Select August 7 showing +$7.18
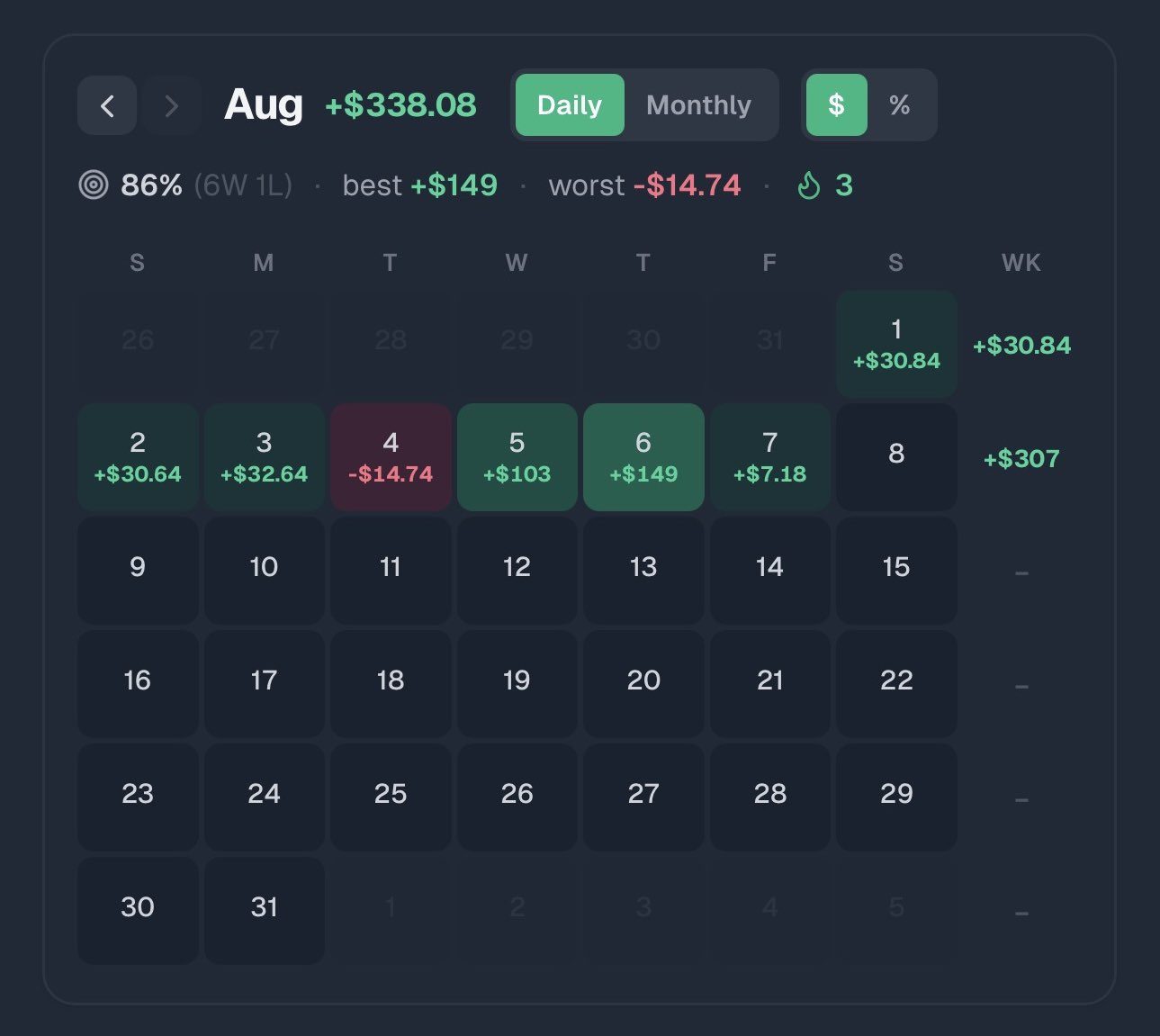1160x1036 pixels. 770,457
